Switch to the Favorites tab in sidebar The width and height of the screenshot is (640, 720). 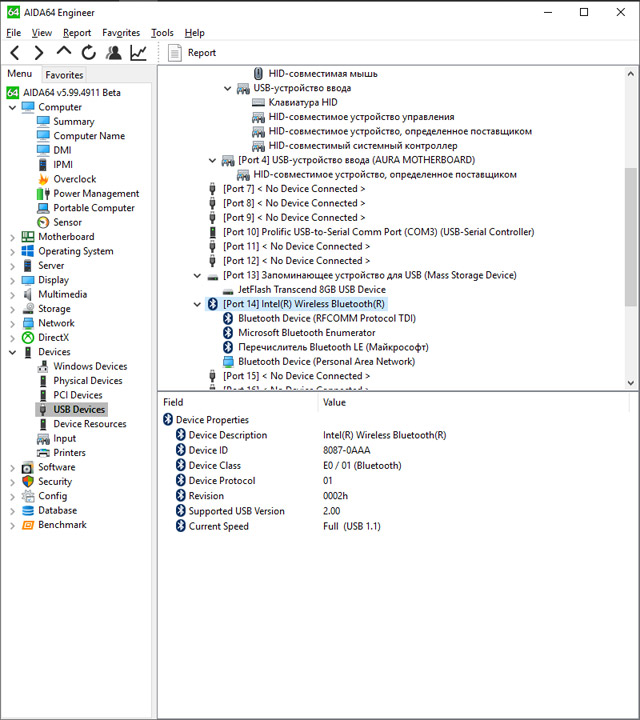[64, 75]
